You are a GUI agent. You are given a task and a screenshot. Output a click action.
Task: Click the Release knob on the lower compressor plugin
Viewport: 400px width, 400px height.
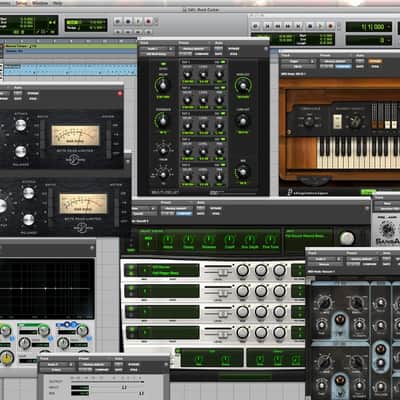(29, 219)
